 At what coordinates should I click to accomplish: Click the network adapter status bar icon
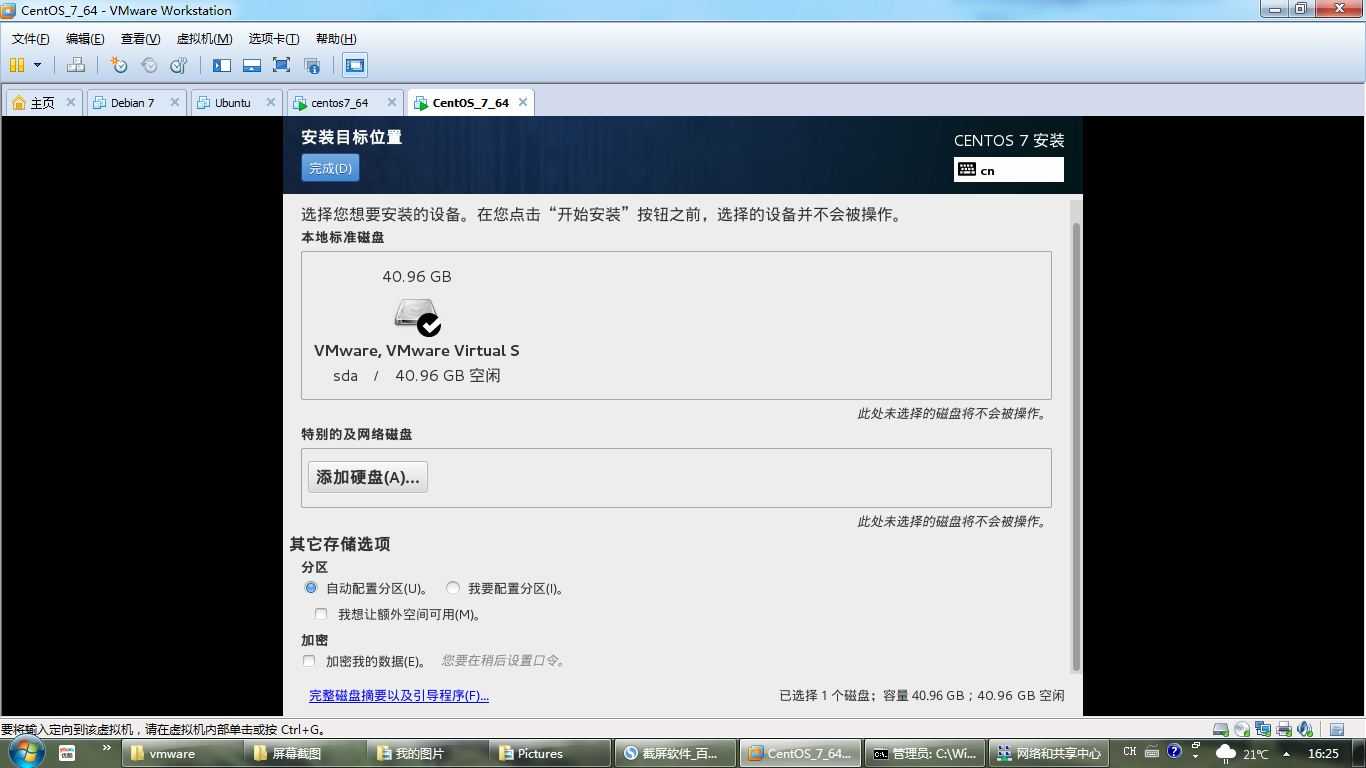[1263, 730]
